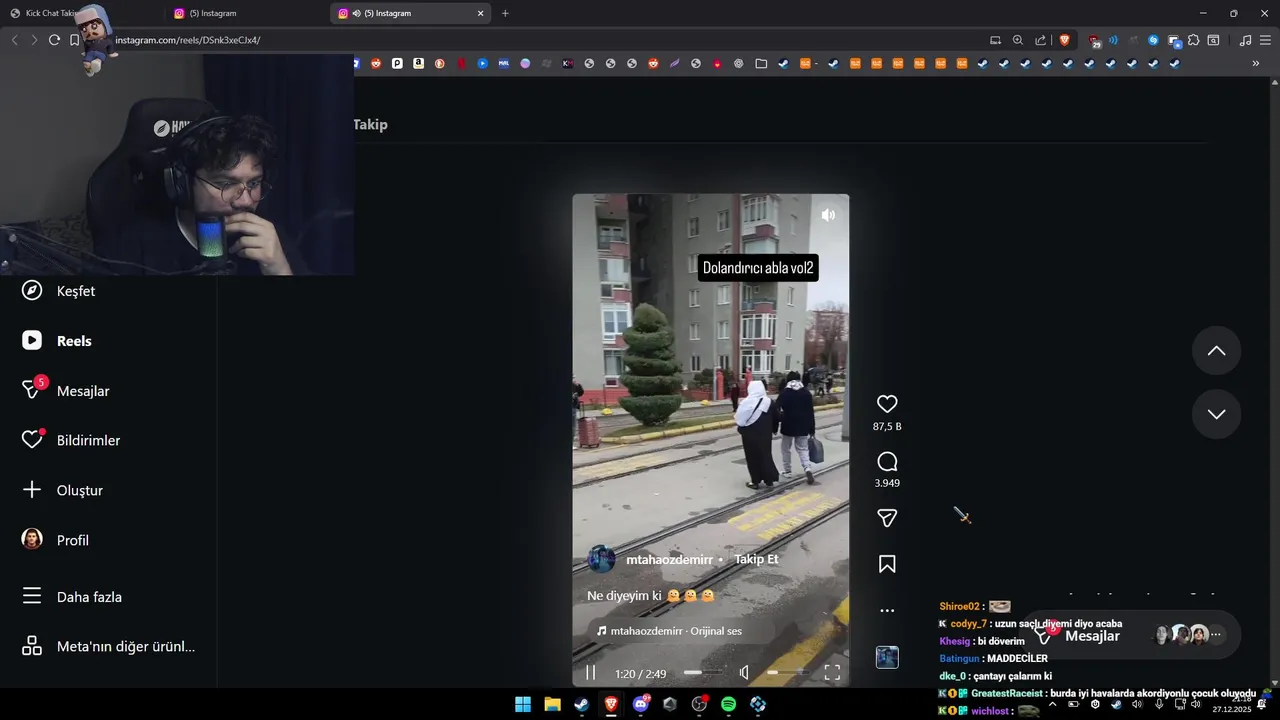Open Discord from the taskbar
The image size is (1280, 720).
[641, 704]
